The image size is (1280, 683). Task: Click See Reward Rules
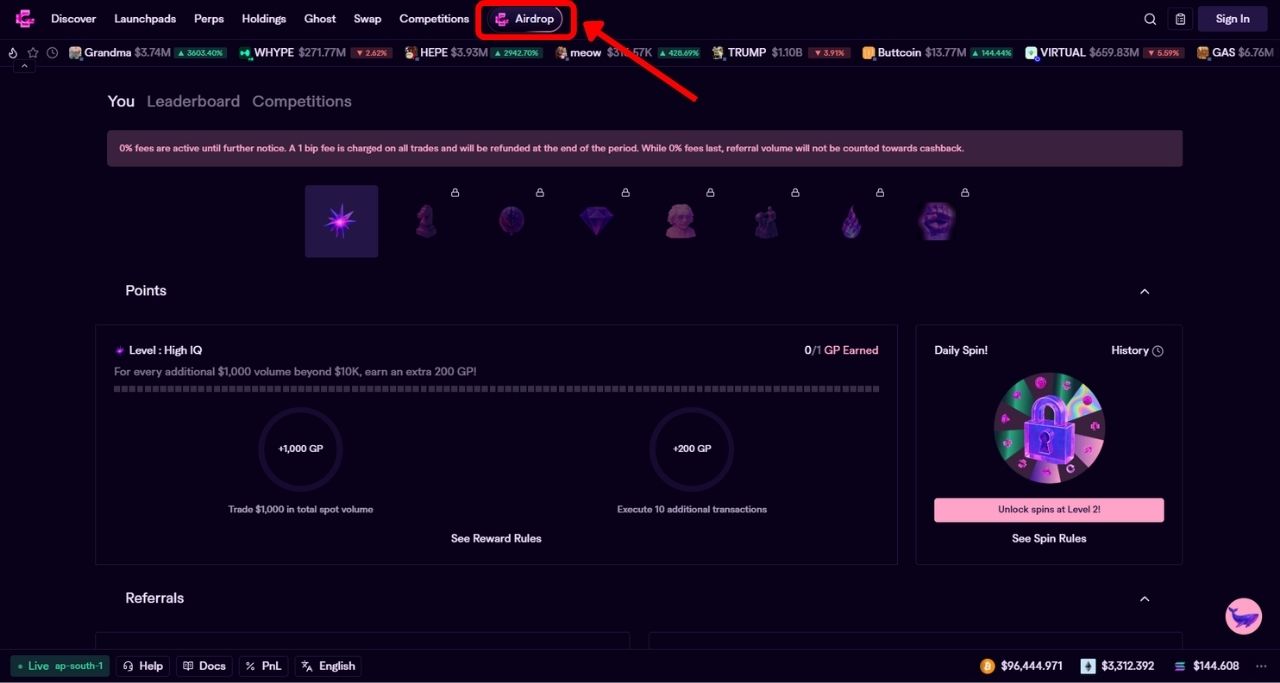pyautogui.click(x=496, y=538)
